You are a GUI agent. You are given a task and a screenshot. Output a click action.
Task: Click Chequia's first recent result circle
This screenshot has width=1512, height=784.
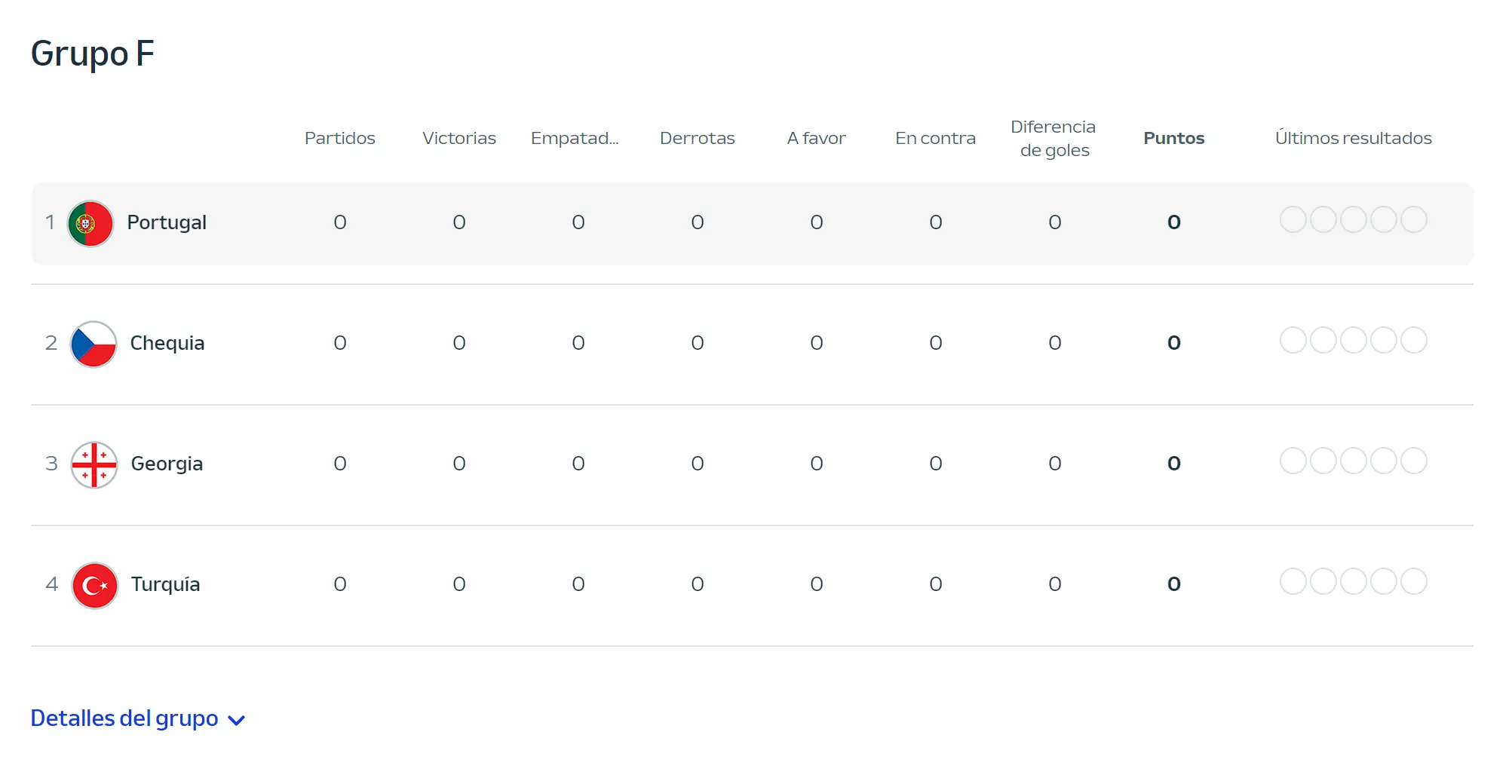pos(1293,340)
